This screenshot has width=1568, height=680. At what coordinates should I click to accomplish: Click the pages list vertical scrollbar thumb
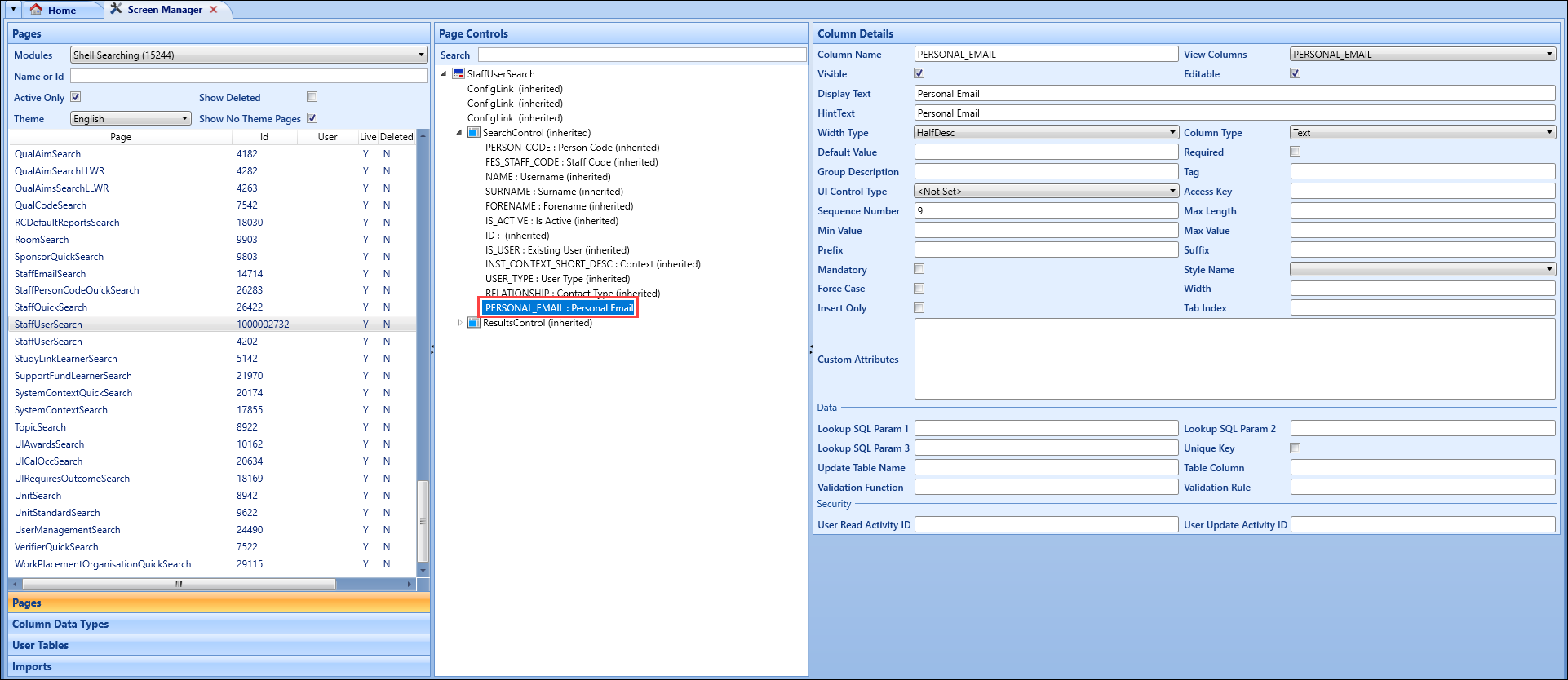tap(423, 521)
